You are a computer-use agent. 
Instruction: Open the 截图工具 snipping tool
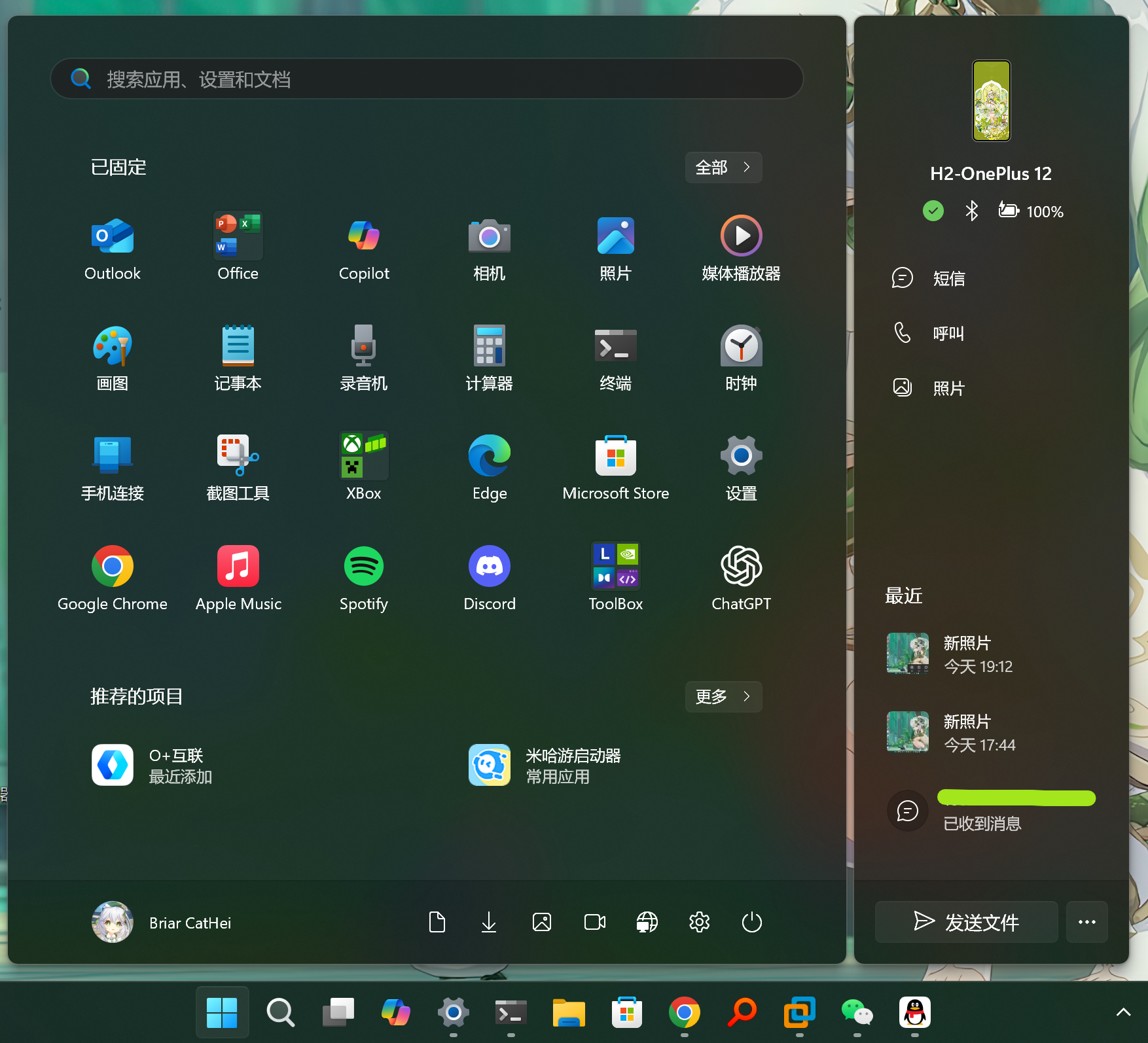(x=238, y=467)
